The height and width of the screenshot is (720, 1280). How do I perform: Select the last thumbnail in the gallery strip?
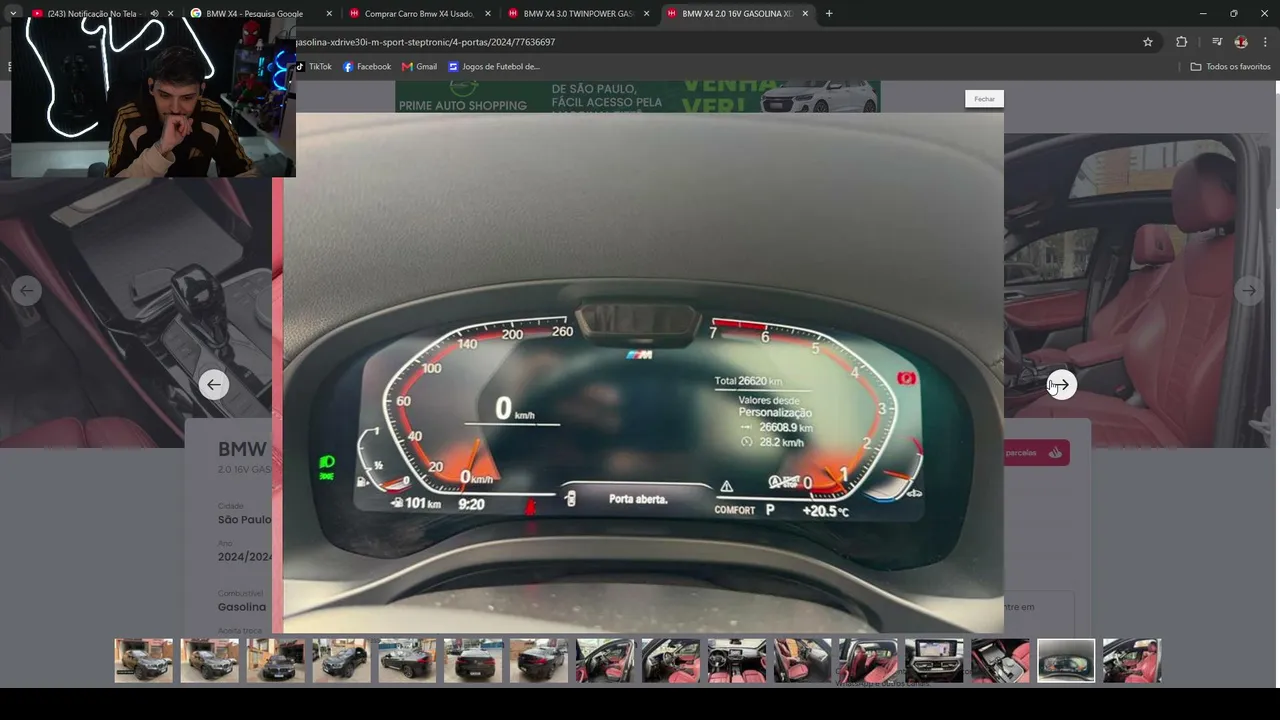tap(1132, 661)
